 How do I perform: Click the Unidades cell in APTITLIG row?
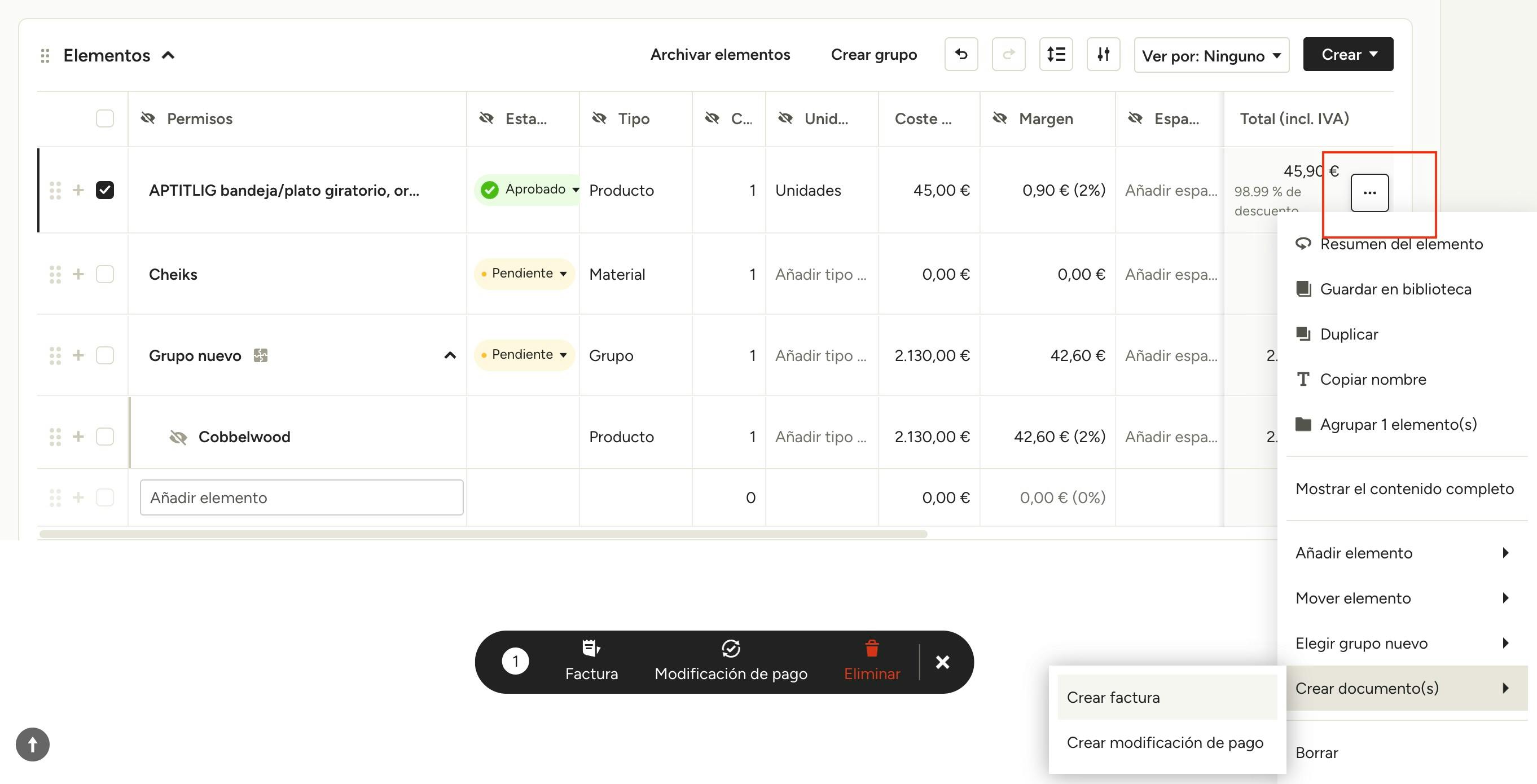[x=822, y=190]
